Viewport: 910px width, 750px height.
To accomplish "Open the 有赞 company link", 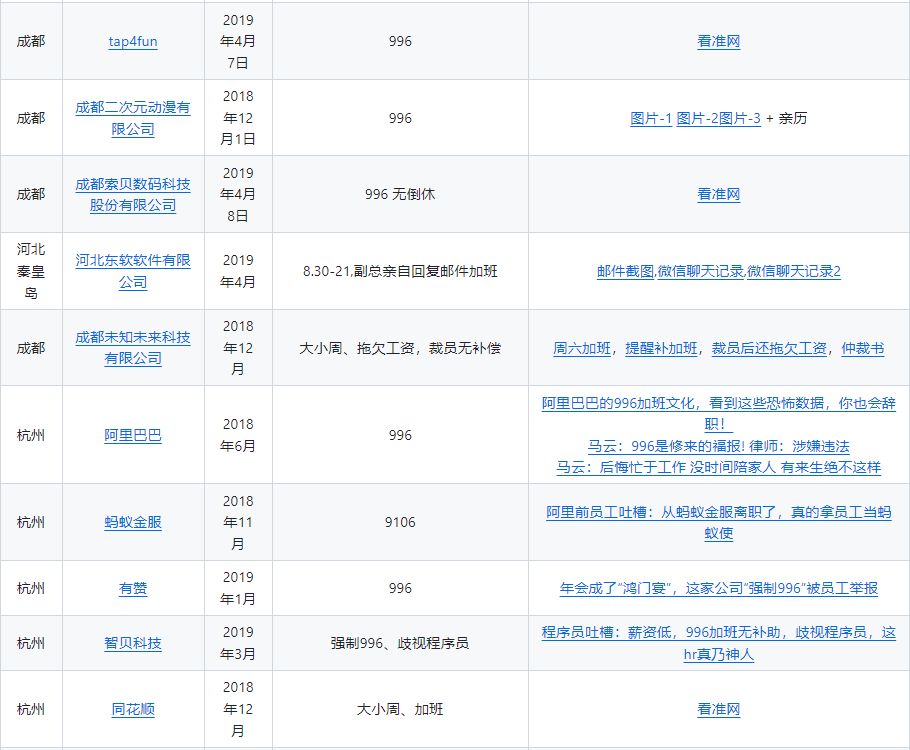I will (x=133, y=589).
